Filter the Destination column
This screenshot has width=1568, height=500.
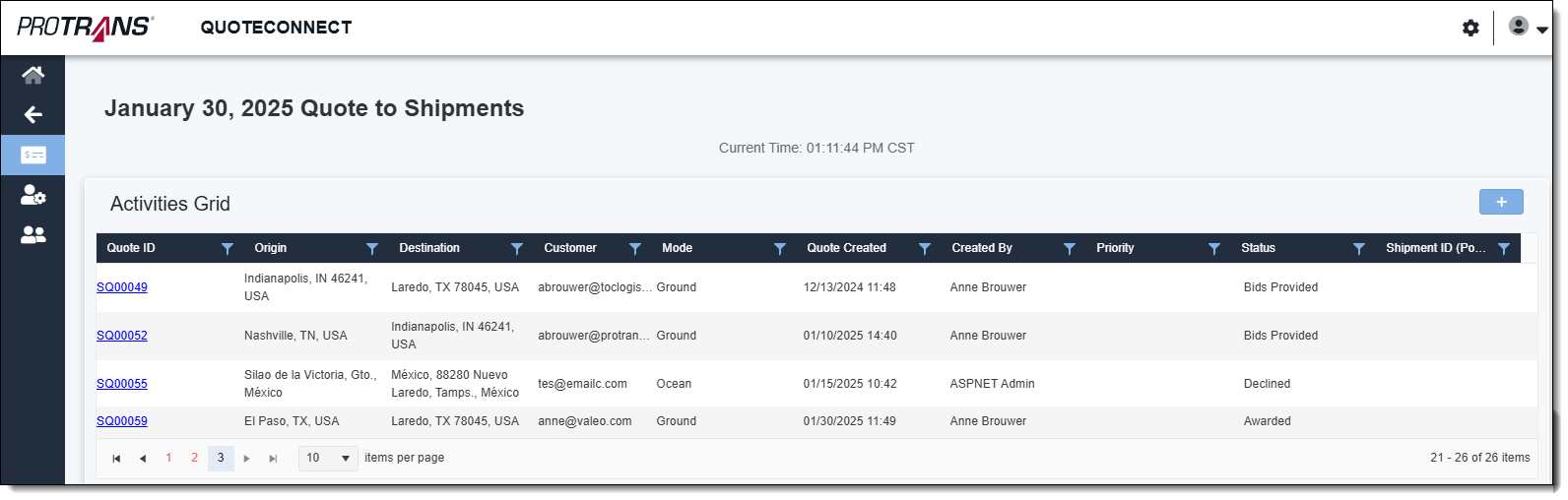point(517,249)
